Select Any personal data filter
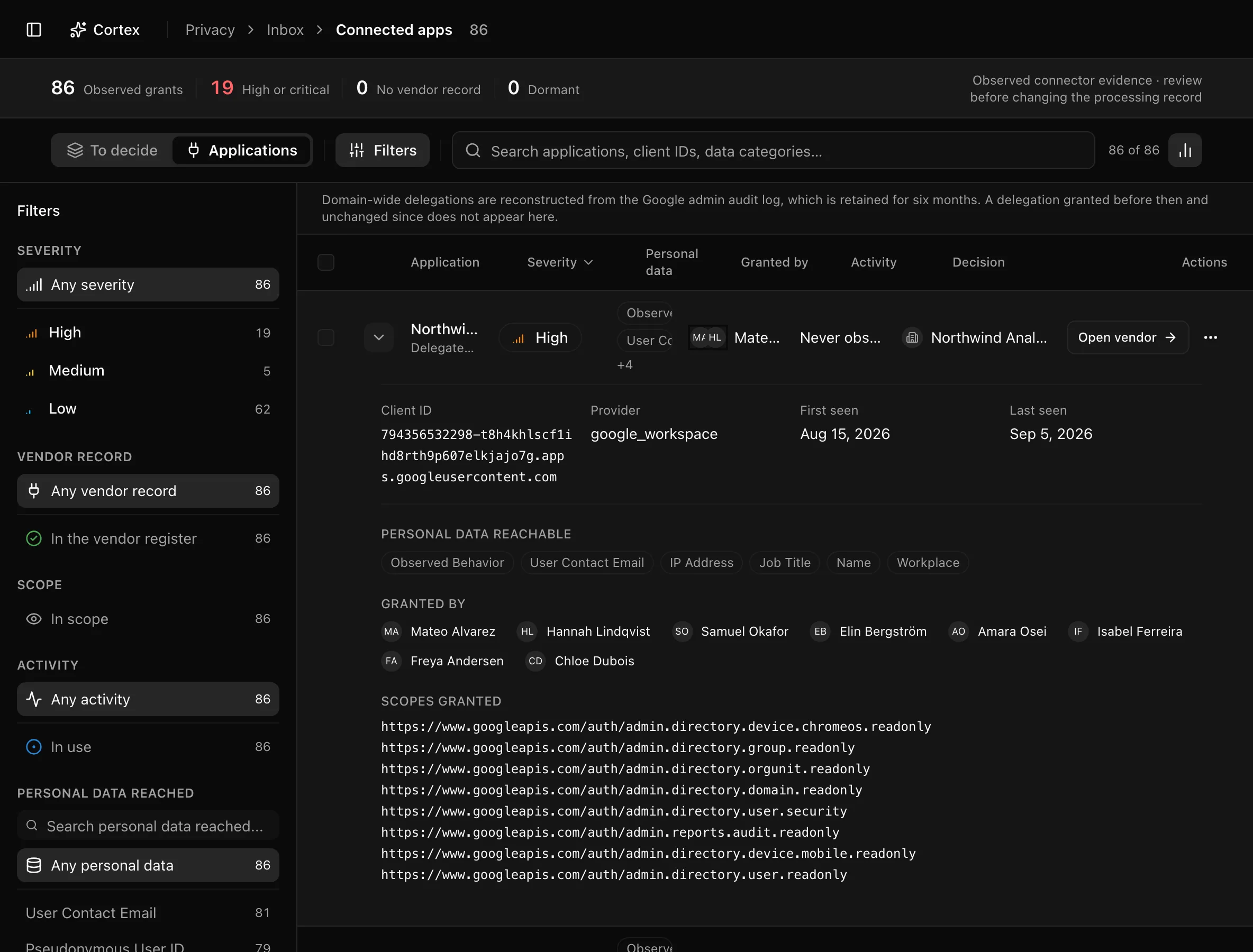The width and height of the screenshot is (1253, 952). (x=148, y=865)
